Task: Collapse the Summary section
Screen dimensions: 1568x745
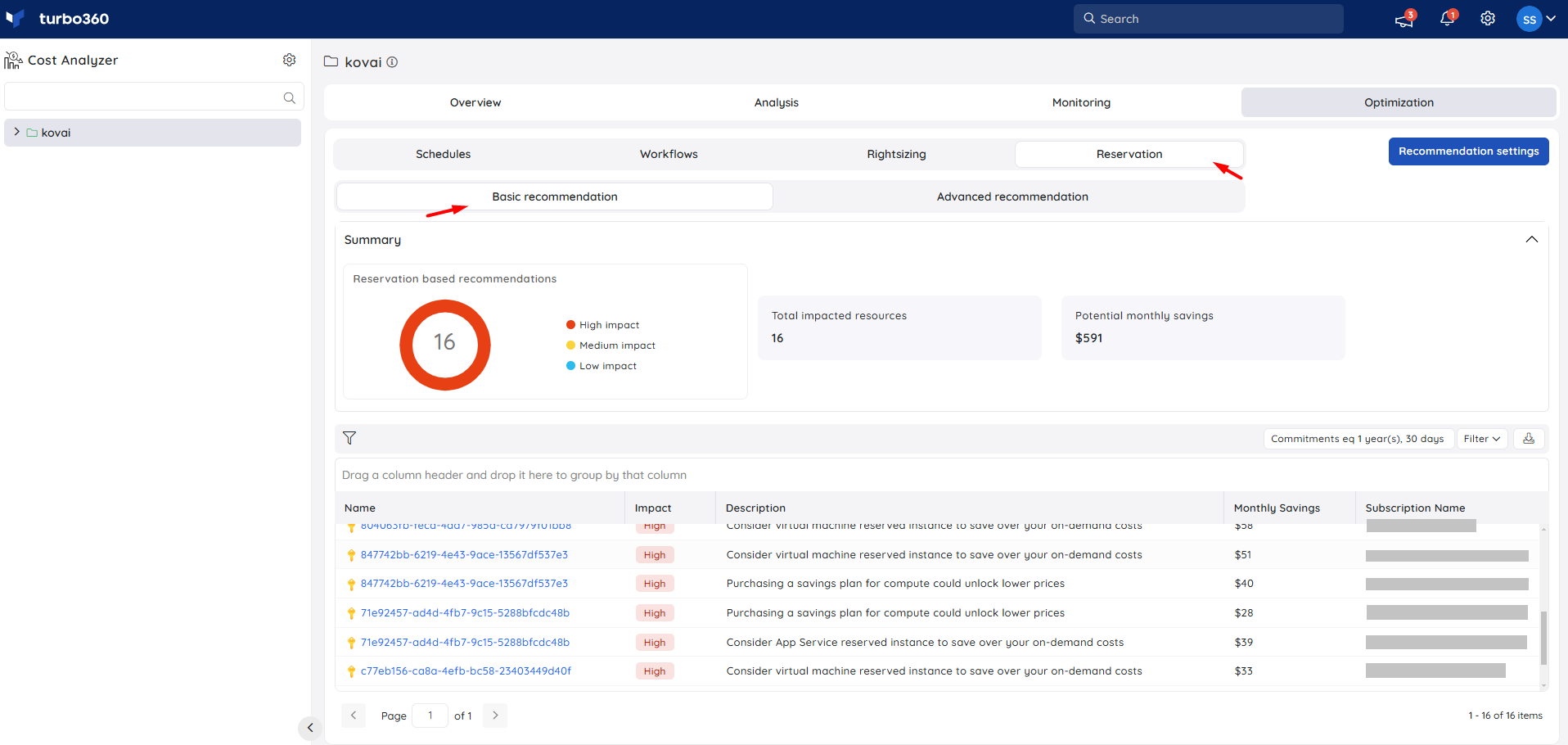Action: (1531, 240)
